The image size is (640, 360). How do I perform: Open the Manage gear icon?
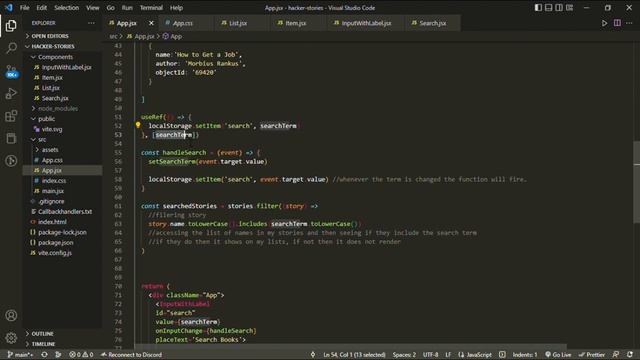(x=11, y=338)
